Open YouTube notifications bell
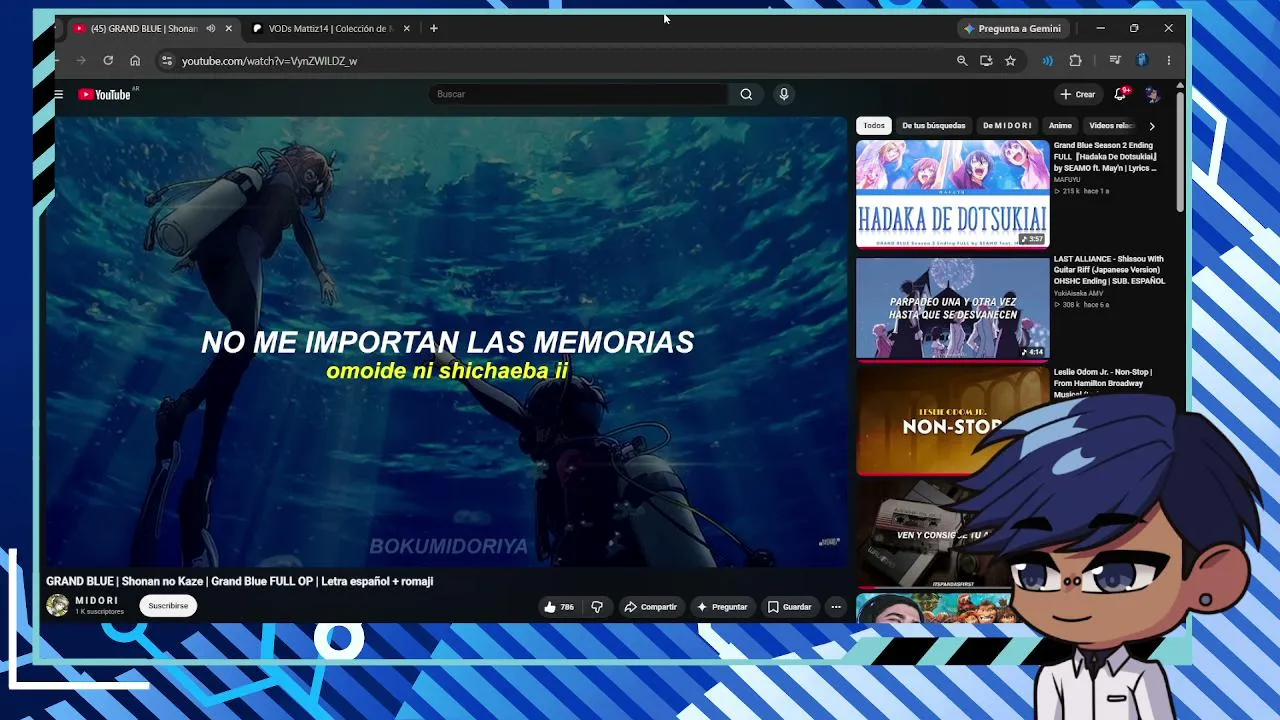 [x=1120, y=94]
